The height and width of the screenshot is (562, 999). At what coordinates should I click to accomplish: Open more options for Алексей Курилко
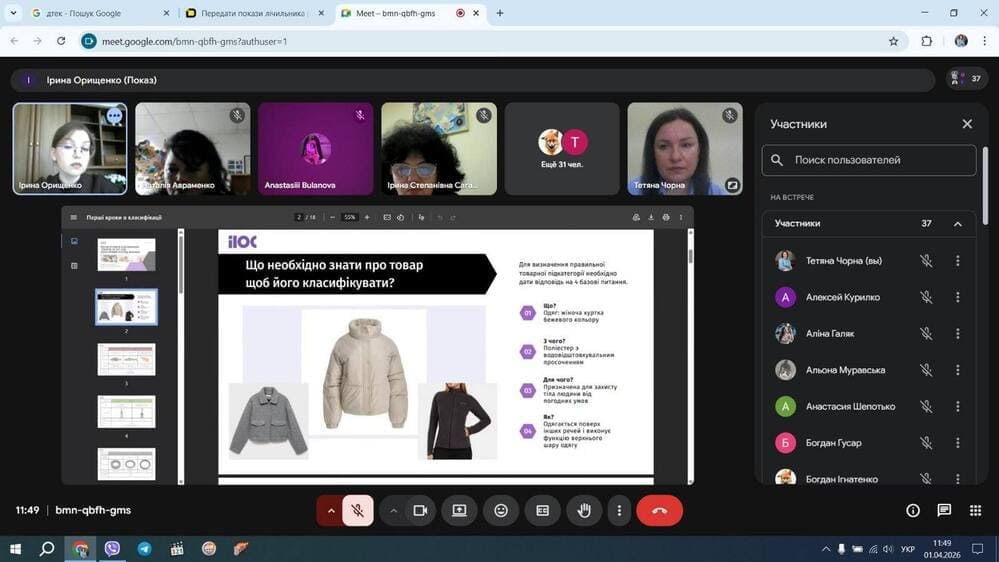point(957,297)
